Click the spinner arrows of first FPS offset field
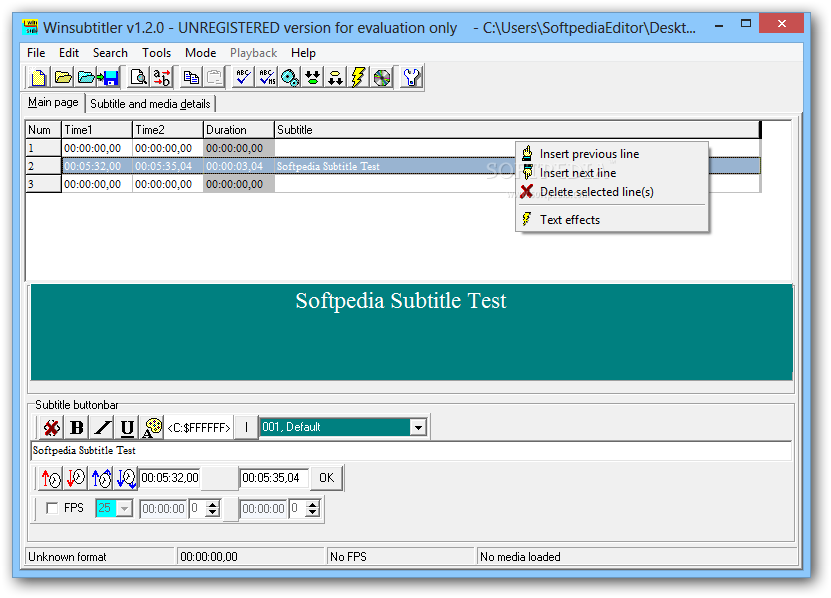The image size is (831, 598). (213, 509)
